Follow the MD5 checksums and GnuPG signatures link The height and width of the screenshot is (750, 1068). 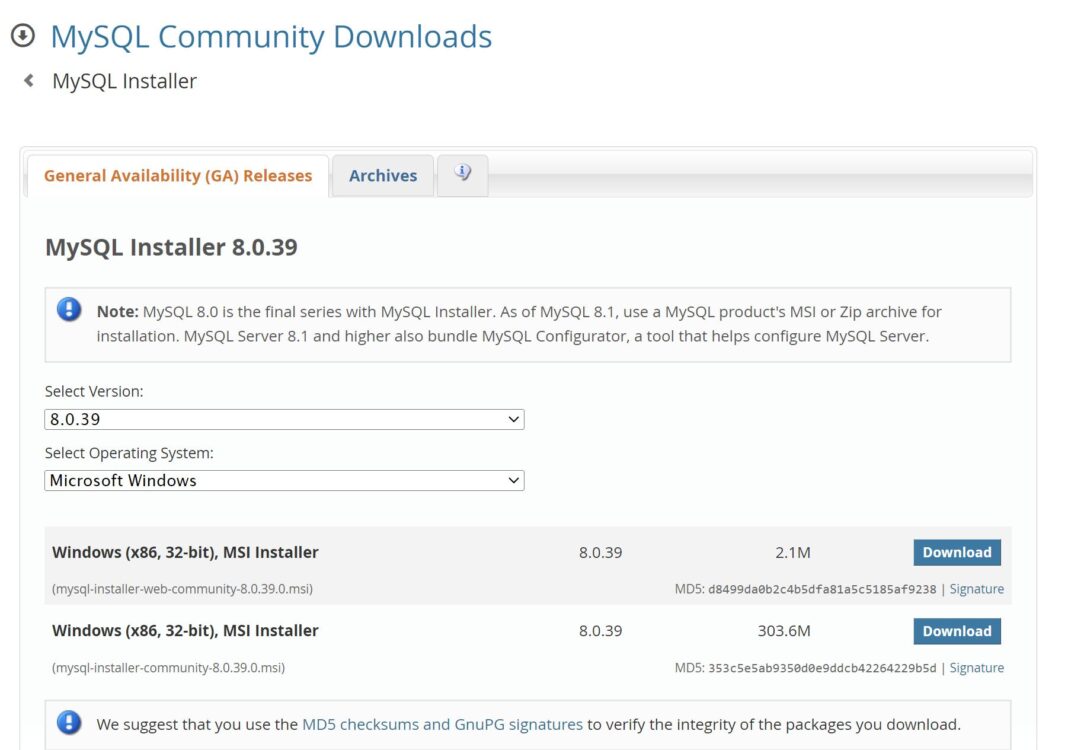(442, 724)
